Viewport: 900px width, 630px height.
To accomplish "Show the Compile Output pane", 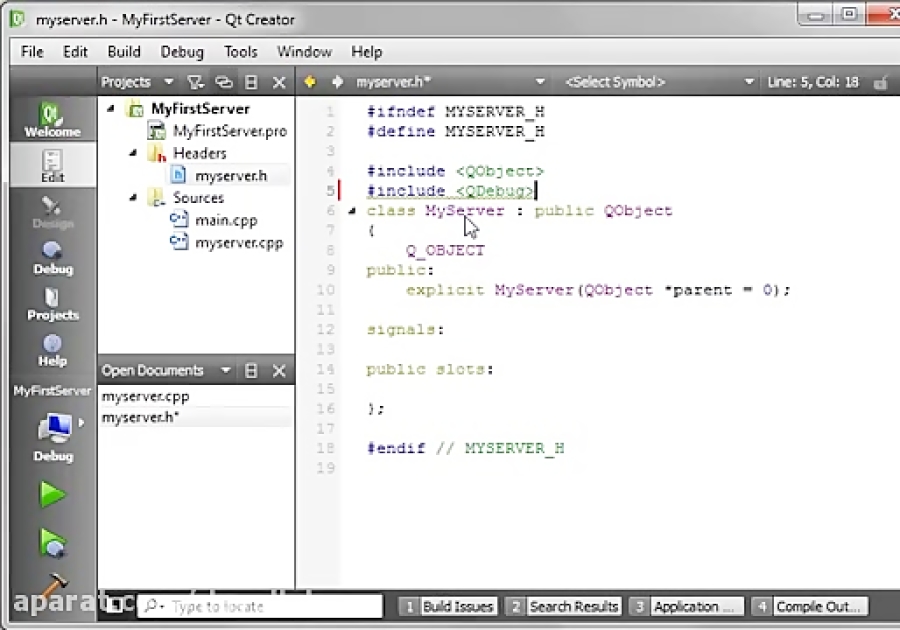I will (809, 606).
